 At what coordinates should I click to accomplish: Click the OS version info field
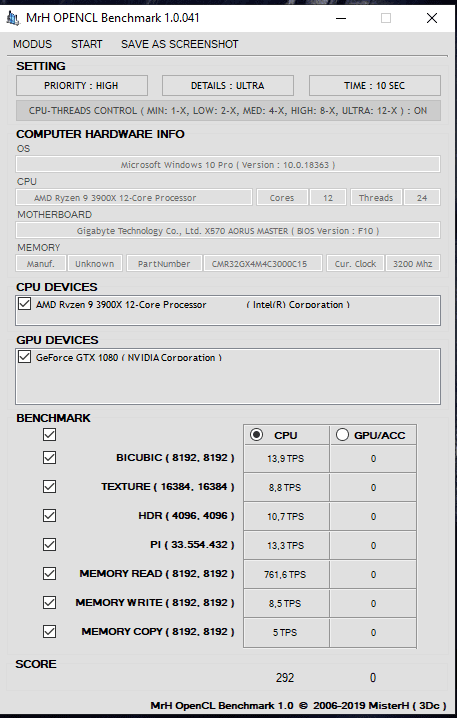pyautogui.click(x=228, y=165)
